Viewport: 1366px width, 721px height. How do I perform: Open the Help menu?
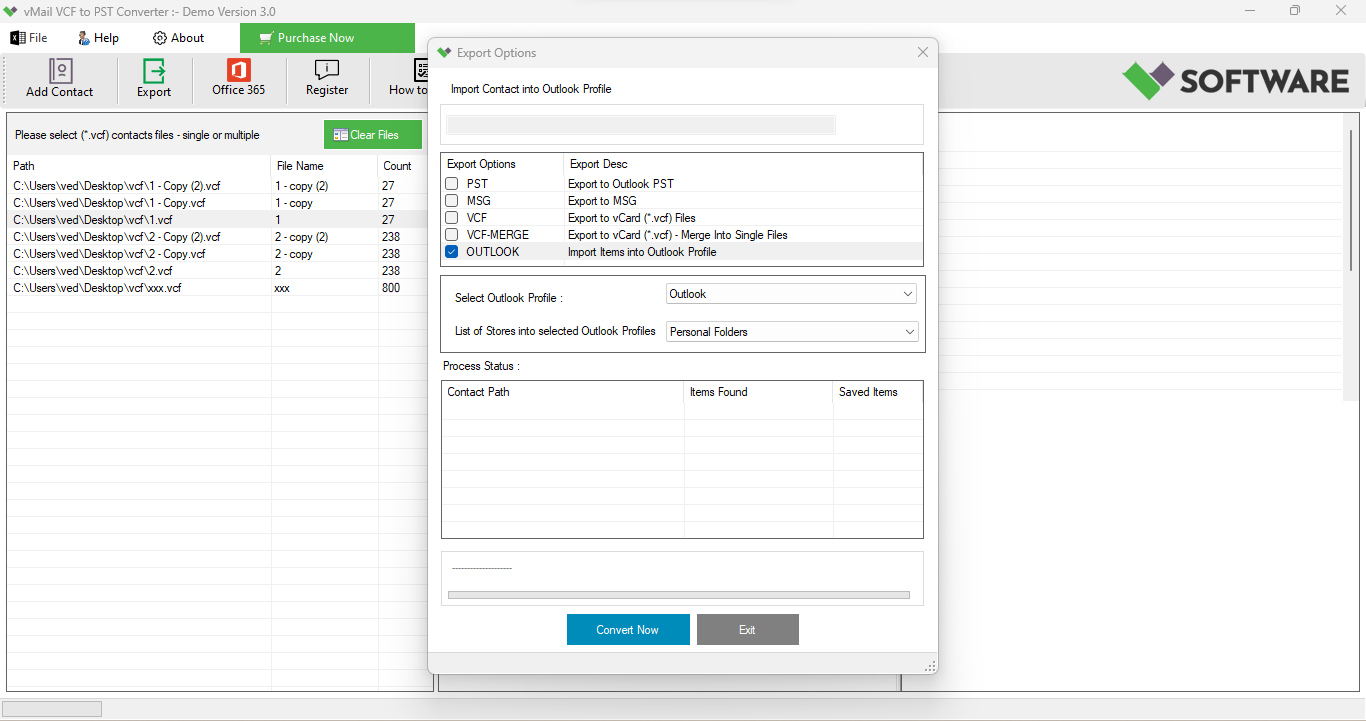point(98,38)
